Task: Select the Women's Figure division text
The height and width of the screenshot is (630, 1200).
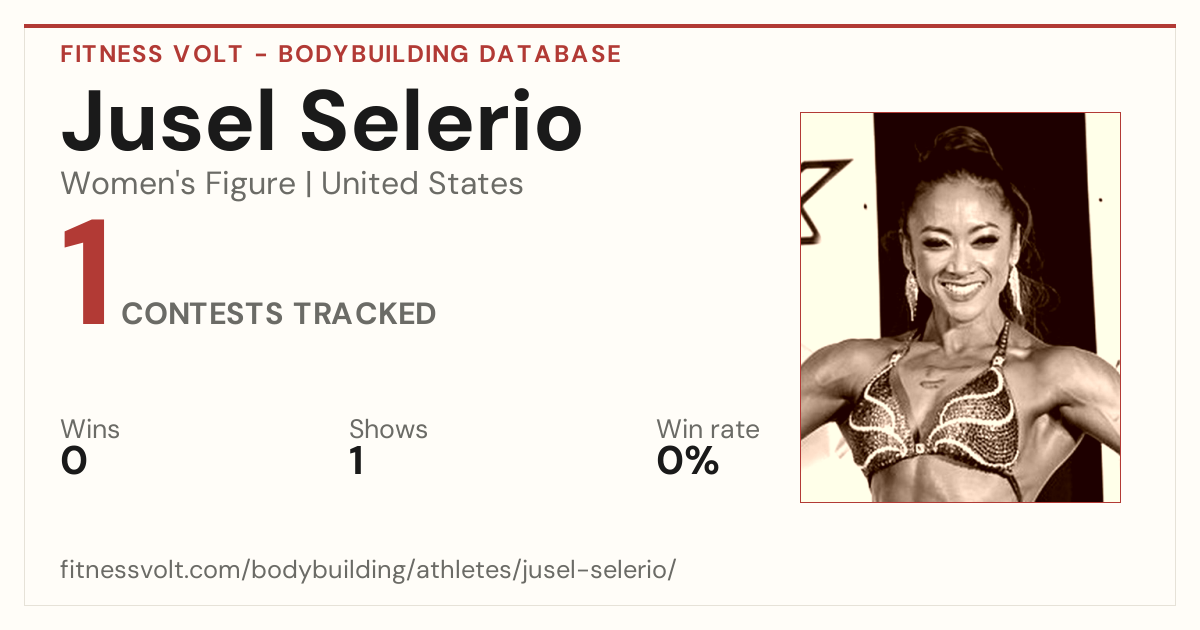Action: 178,184
